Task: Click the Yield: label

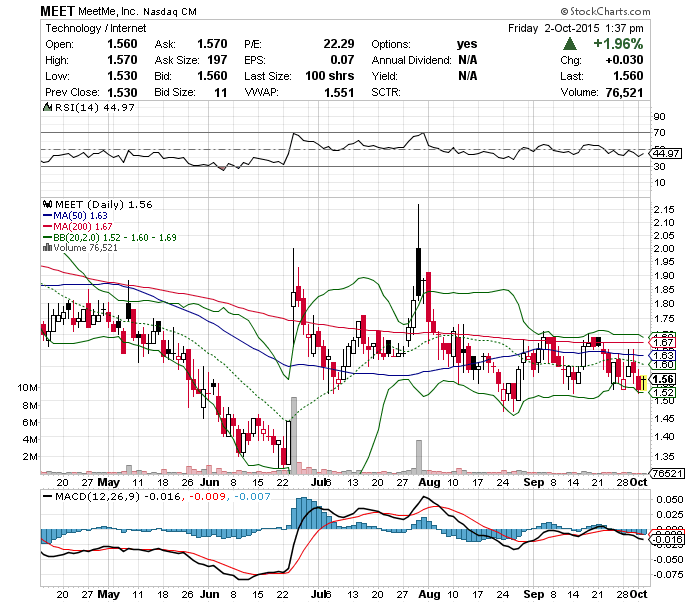Action: (x=384, y=76)
